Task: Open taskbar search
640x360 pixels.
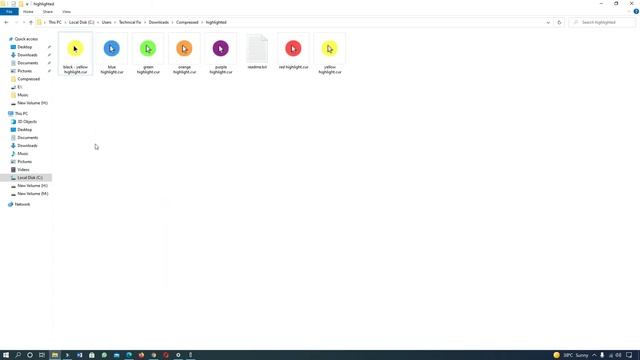Action: [18, 355]
